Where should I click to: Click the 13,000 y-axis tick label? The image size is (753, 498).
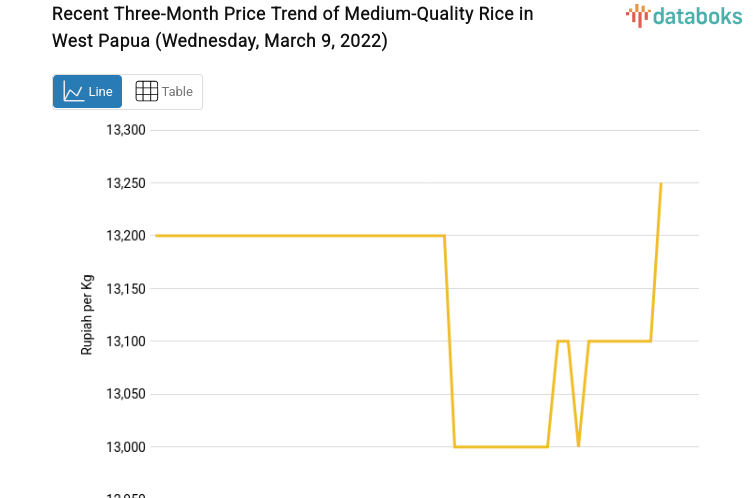[x=126, y=447]
